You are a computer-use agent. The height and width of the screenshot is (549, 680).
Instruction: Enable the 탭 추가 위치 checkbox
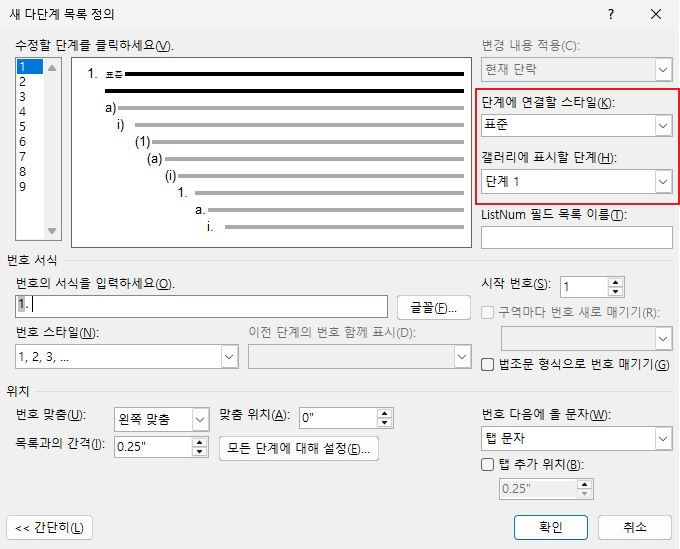[487, 465]
